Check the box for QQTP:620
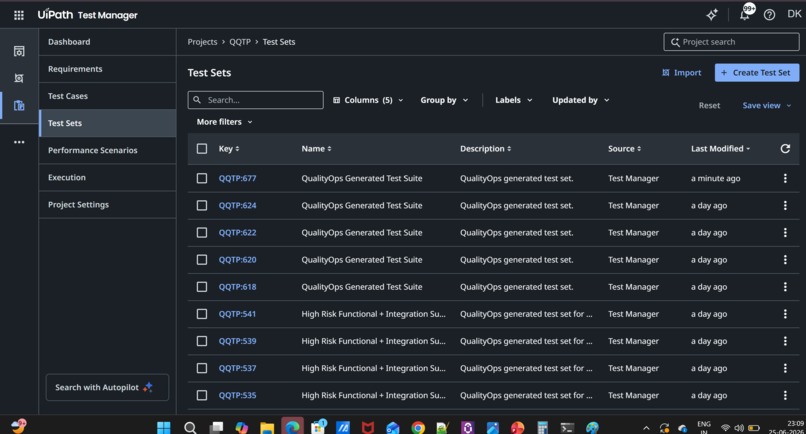 coord(202,260)
